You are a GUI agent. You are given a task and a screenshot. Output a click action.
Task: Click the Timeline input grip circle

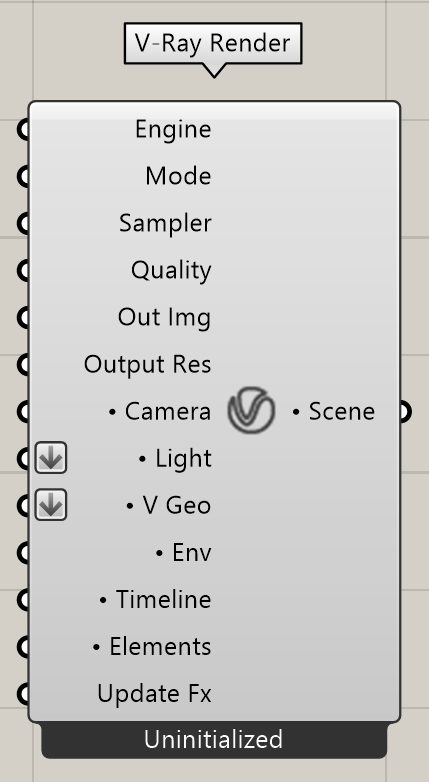click(23, 599)
